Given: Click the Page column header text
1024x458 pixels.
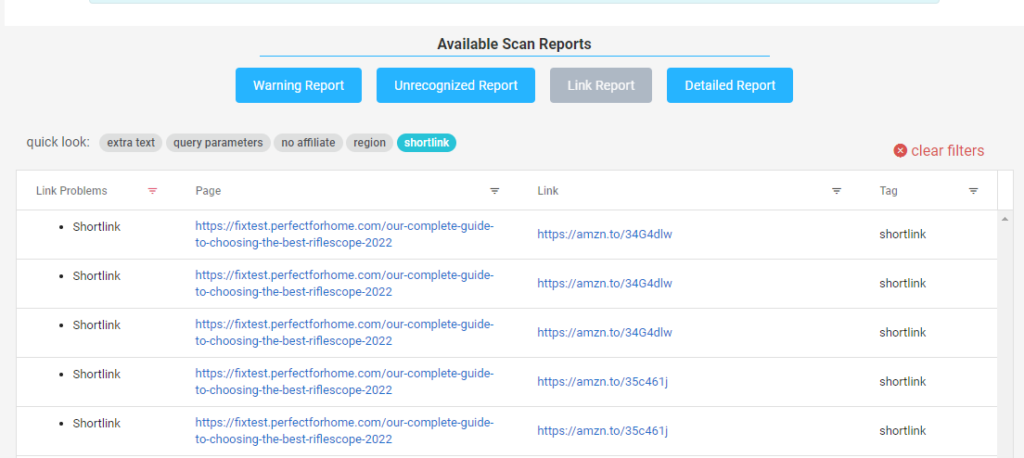Looking at the screenshot, I should tap(208, 191).
